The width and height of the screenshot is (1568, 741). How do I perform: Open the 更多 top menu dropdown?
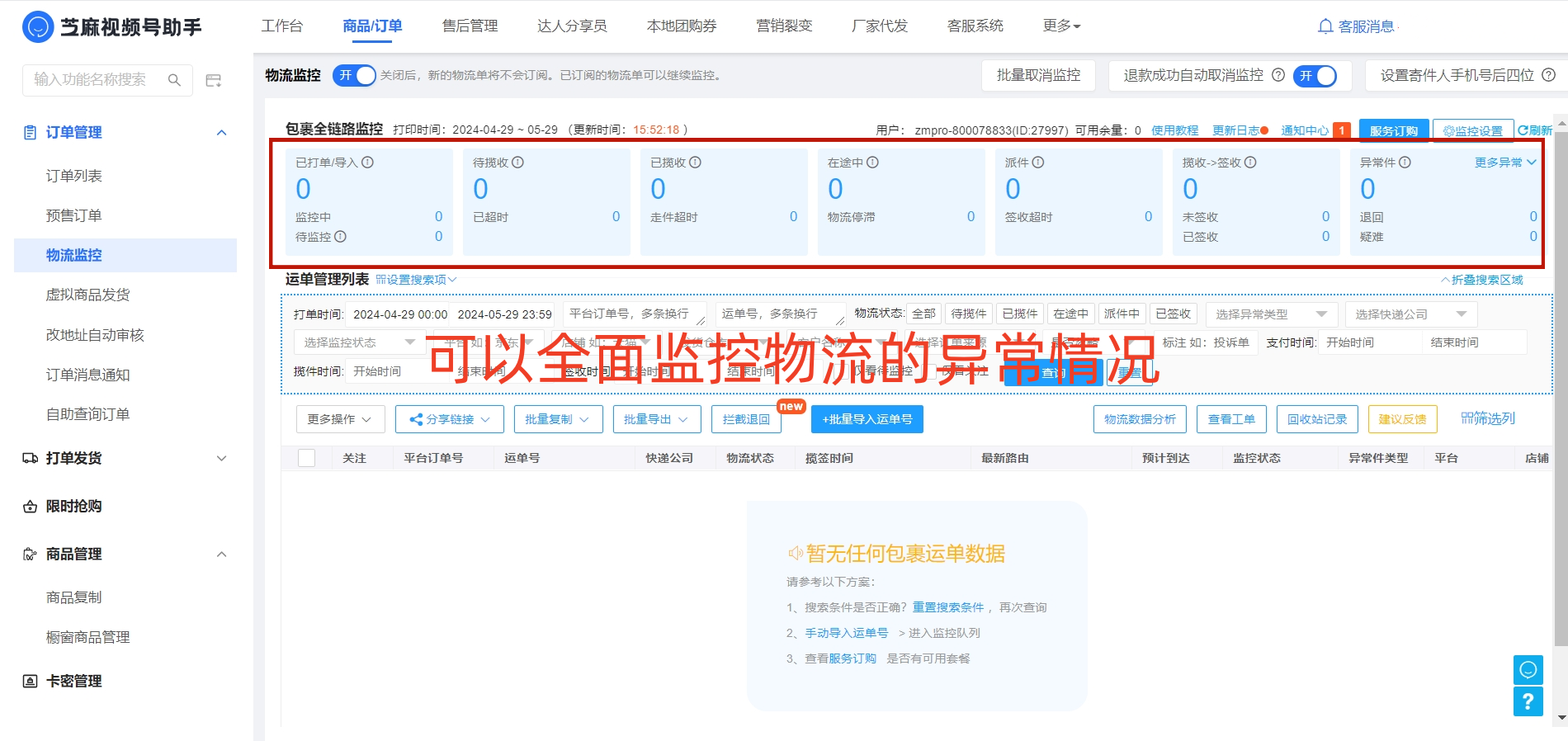click(x=1061, y=26)
